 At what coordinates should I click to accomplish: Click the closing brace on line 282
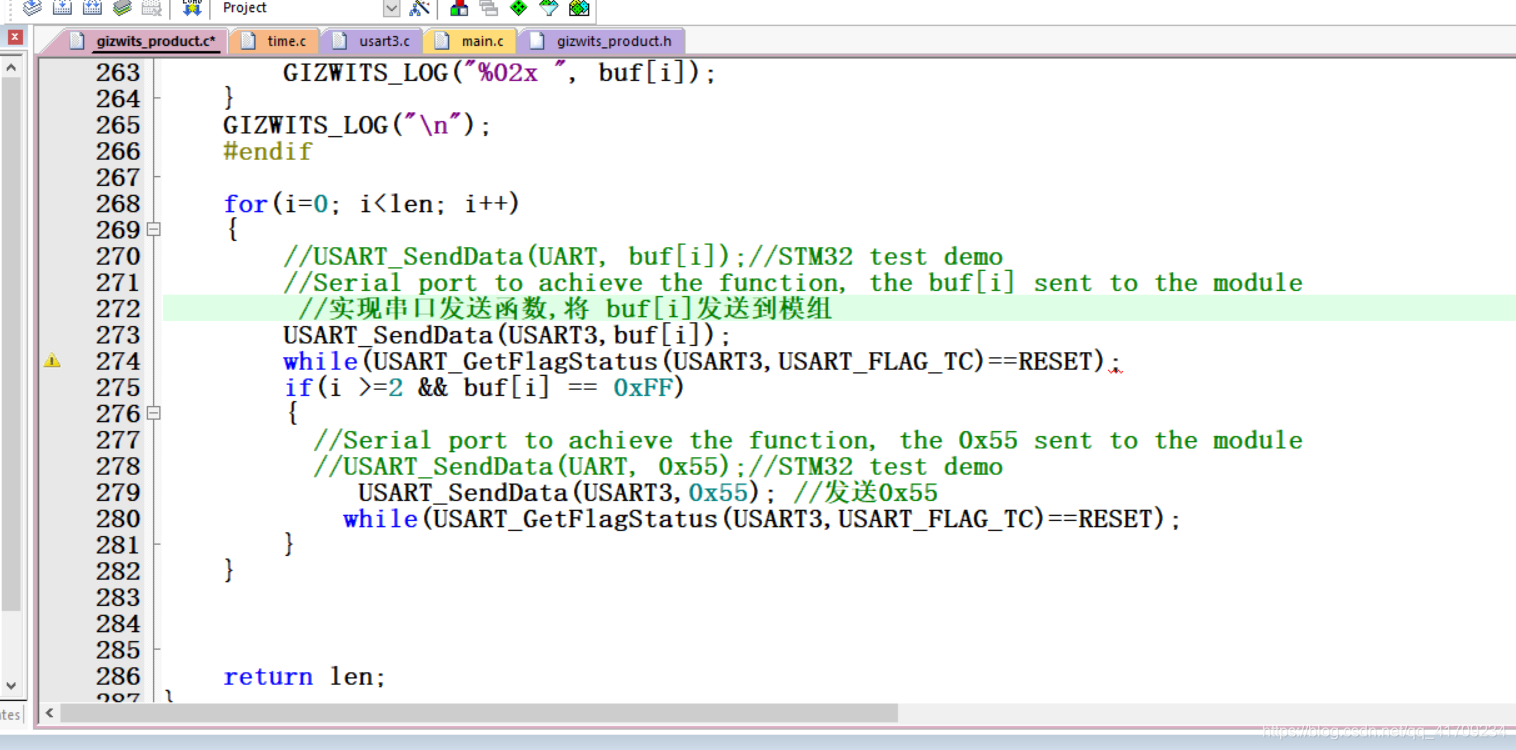(229, 571)
